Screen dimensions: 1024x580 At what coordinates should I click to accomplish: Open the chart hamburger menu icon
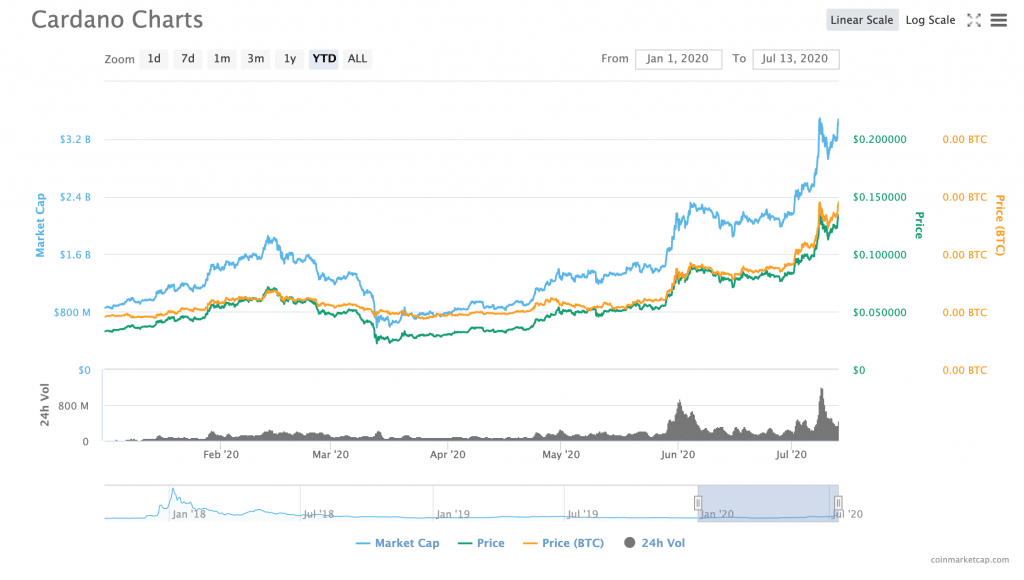998,20
